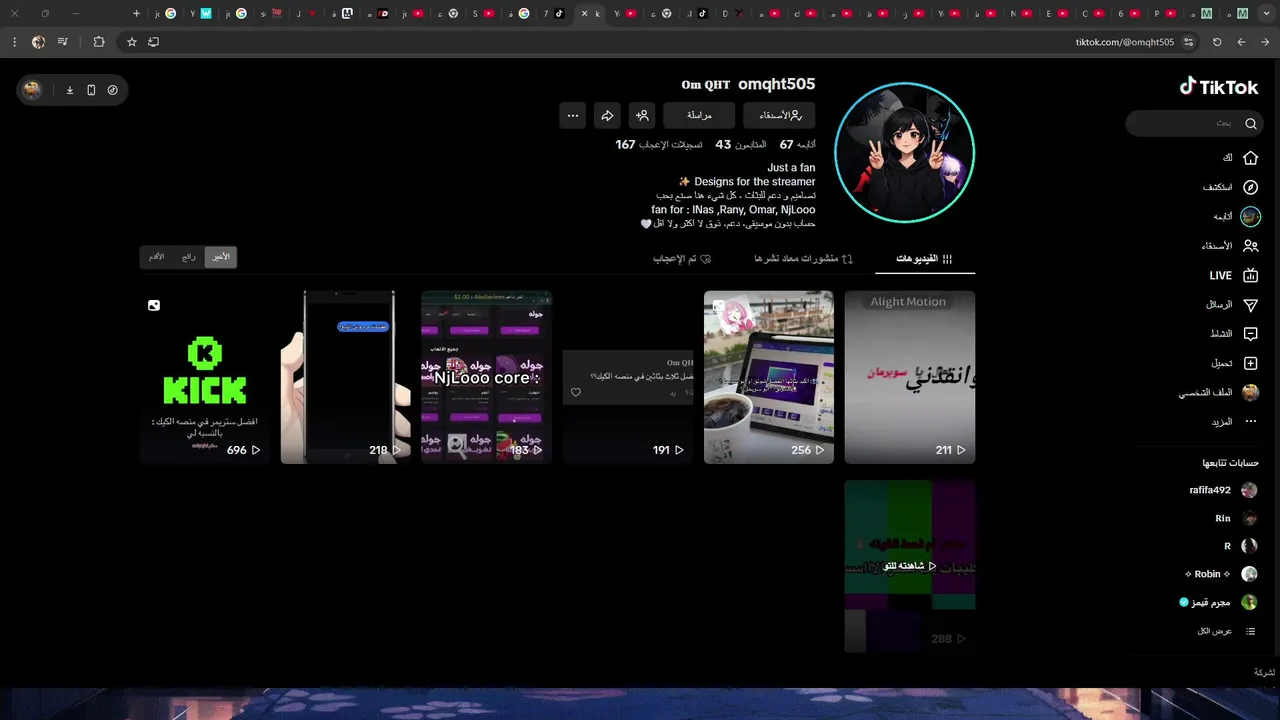Image resolution: width=1280 pixels, height=720 pixels.
Task: Open the browser profile avatar
Action: (38, 42)
